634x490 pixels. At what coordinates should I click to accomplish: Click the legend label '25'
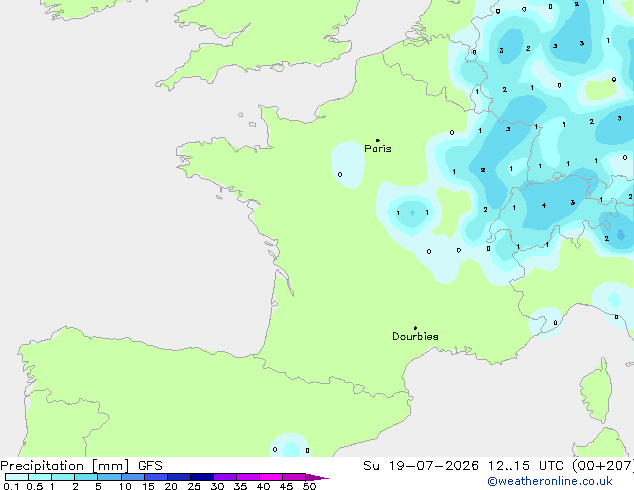coord(194,486)
